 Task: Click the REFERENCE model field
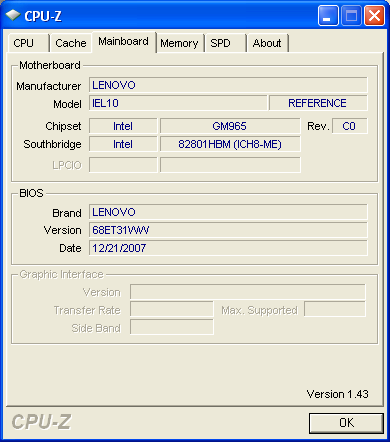(318, 103)
